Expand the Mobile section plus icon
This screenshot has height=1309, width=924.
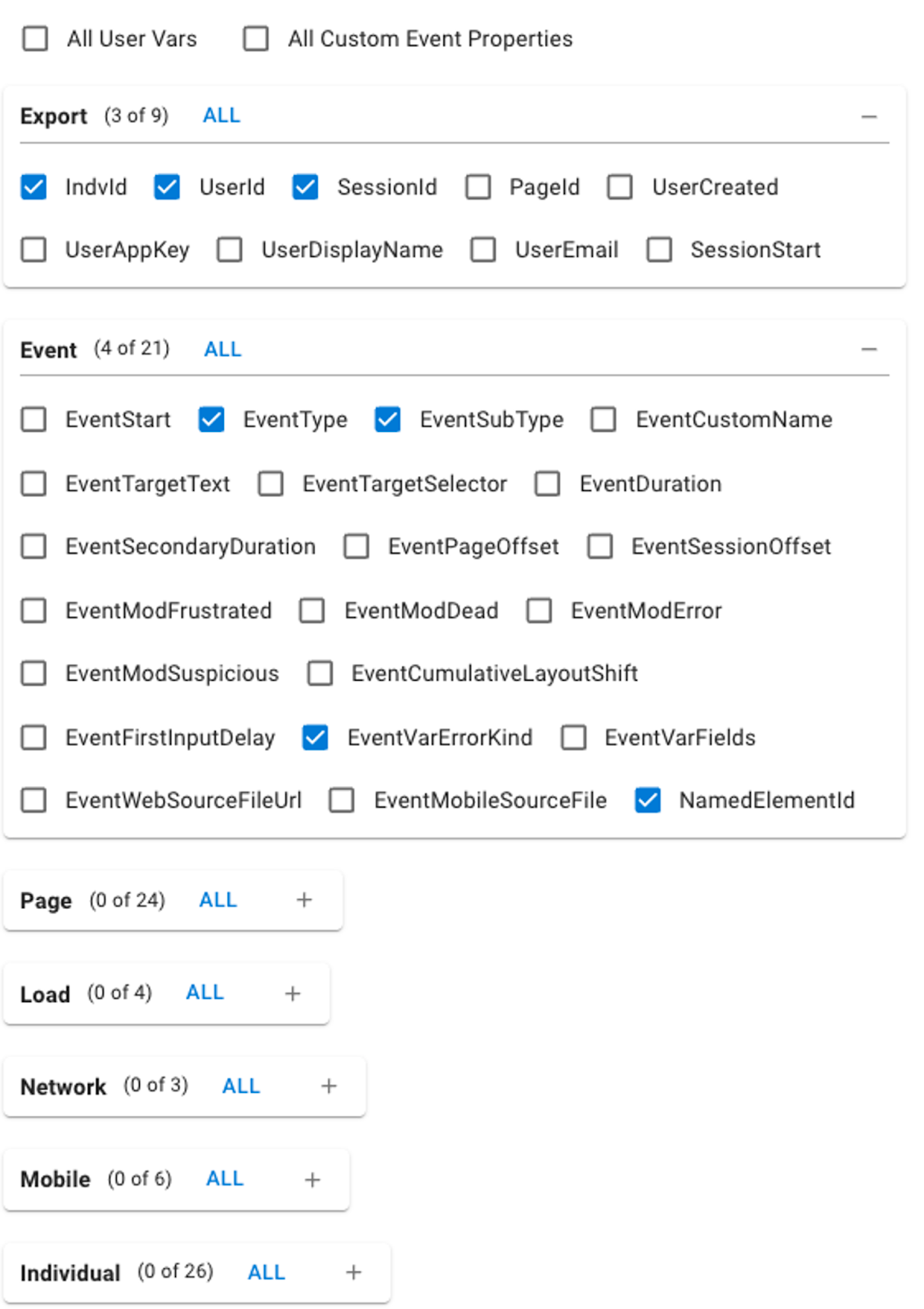pyautogui.click(x=312, y=1179)
